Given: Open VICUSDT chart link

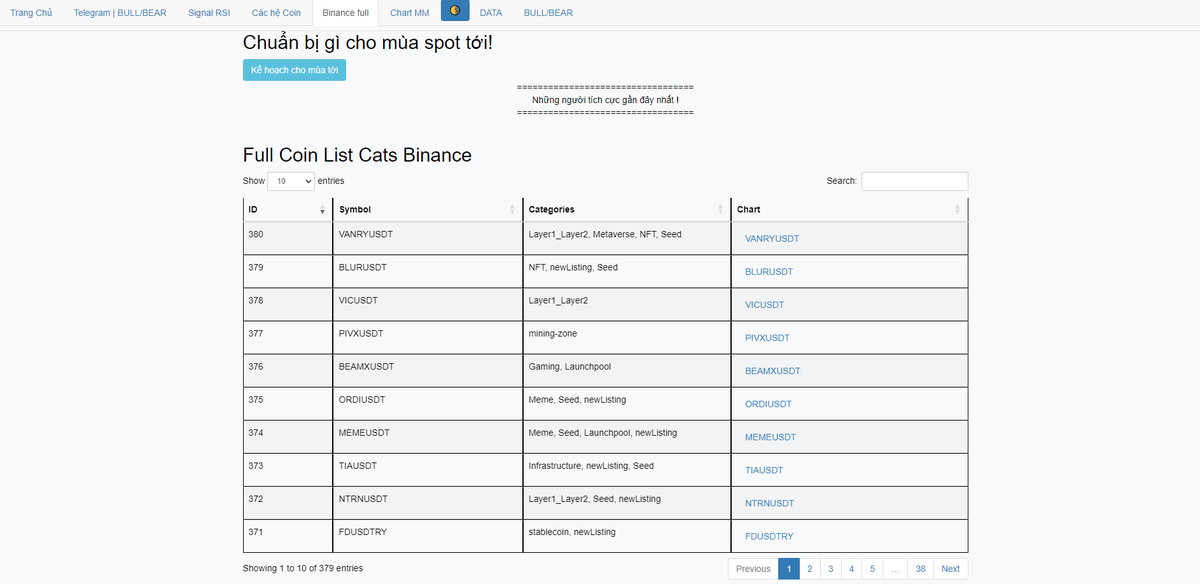Looking at the screenshot, I should click(765, 305).
